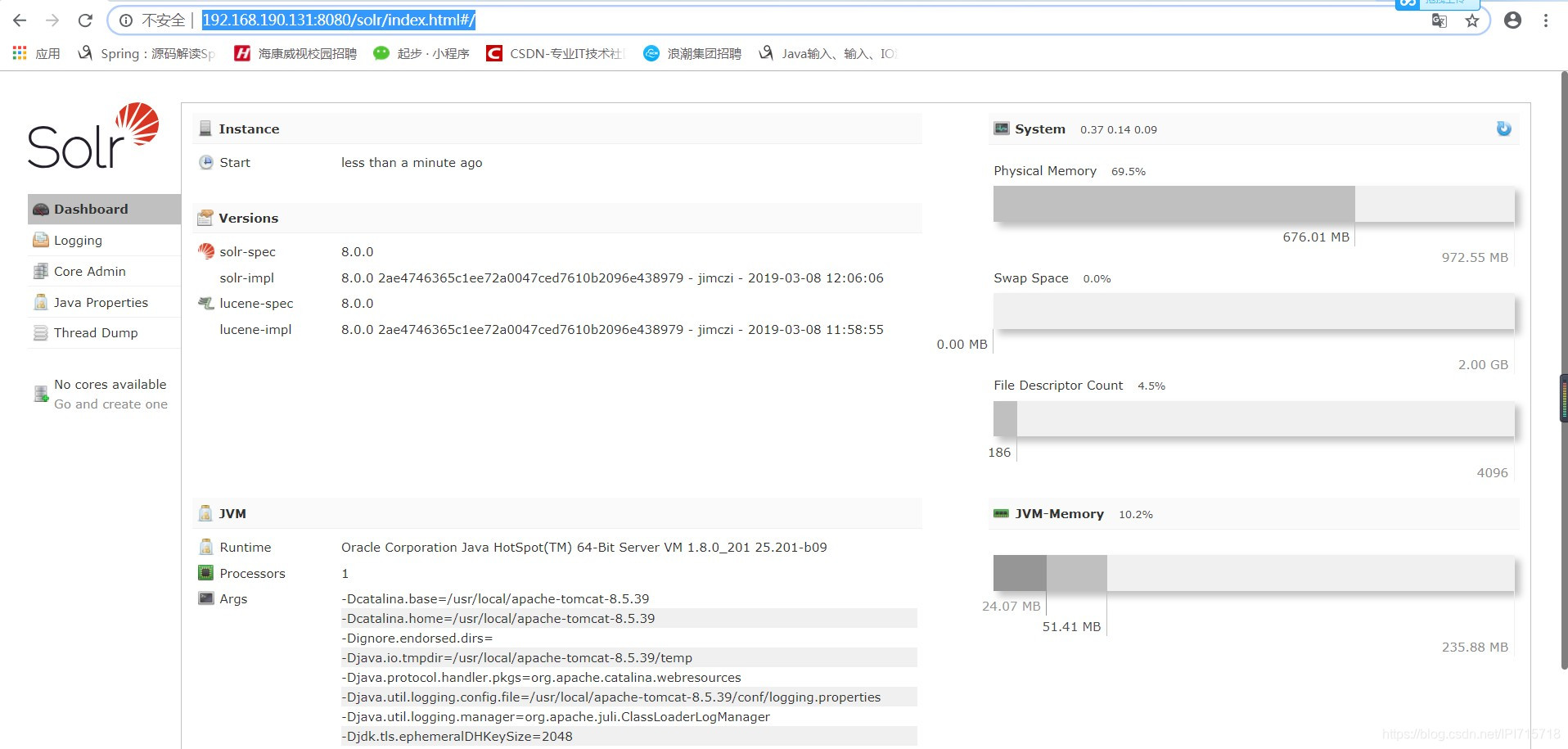Screen dimensions: 1568x749
Task: Click the -Dcatalina.home argument row
Action: 629,618
